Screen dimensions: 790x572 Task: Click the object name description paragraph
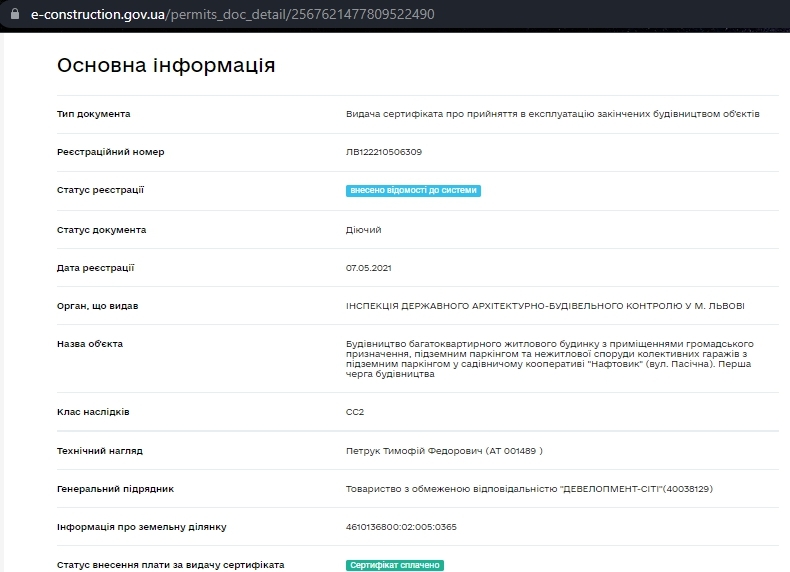pyautogui.click(x=550, y=359)
